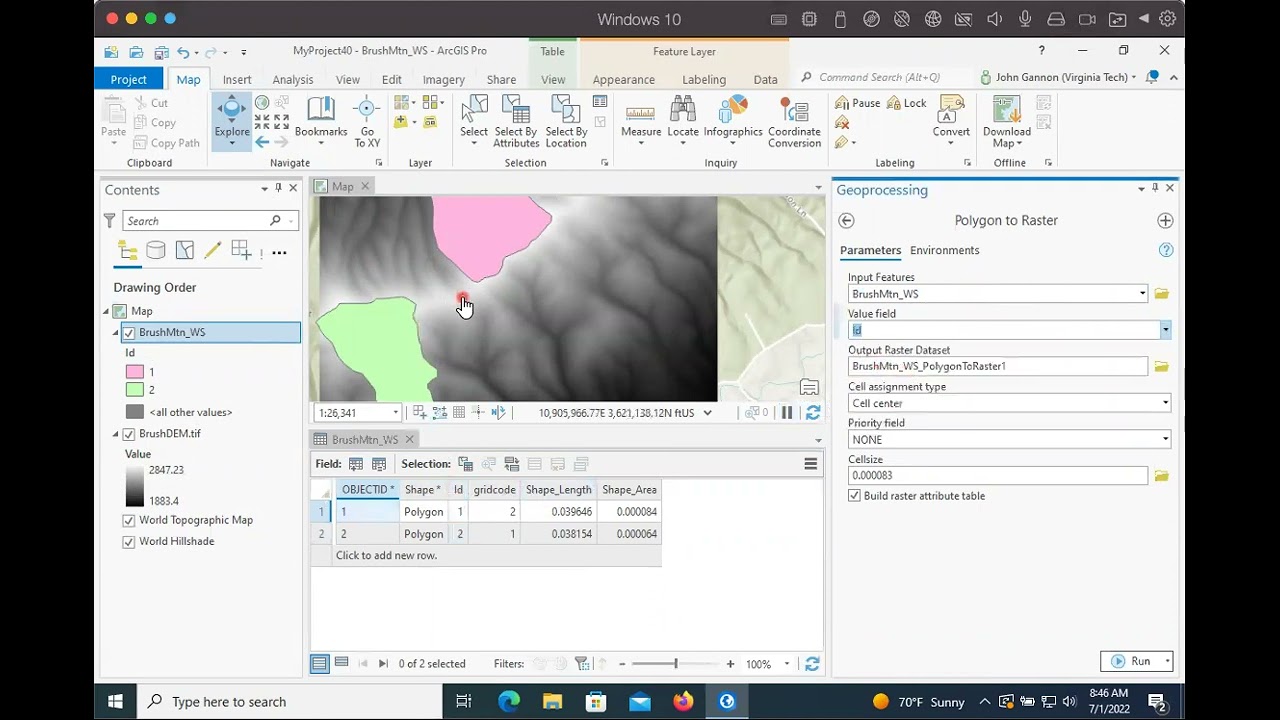
Task: Refresh the map view
Action: 813,412
